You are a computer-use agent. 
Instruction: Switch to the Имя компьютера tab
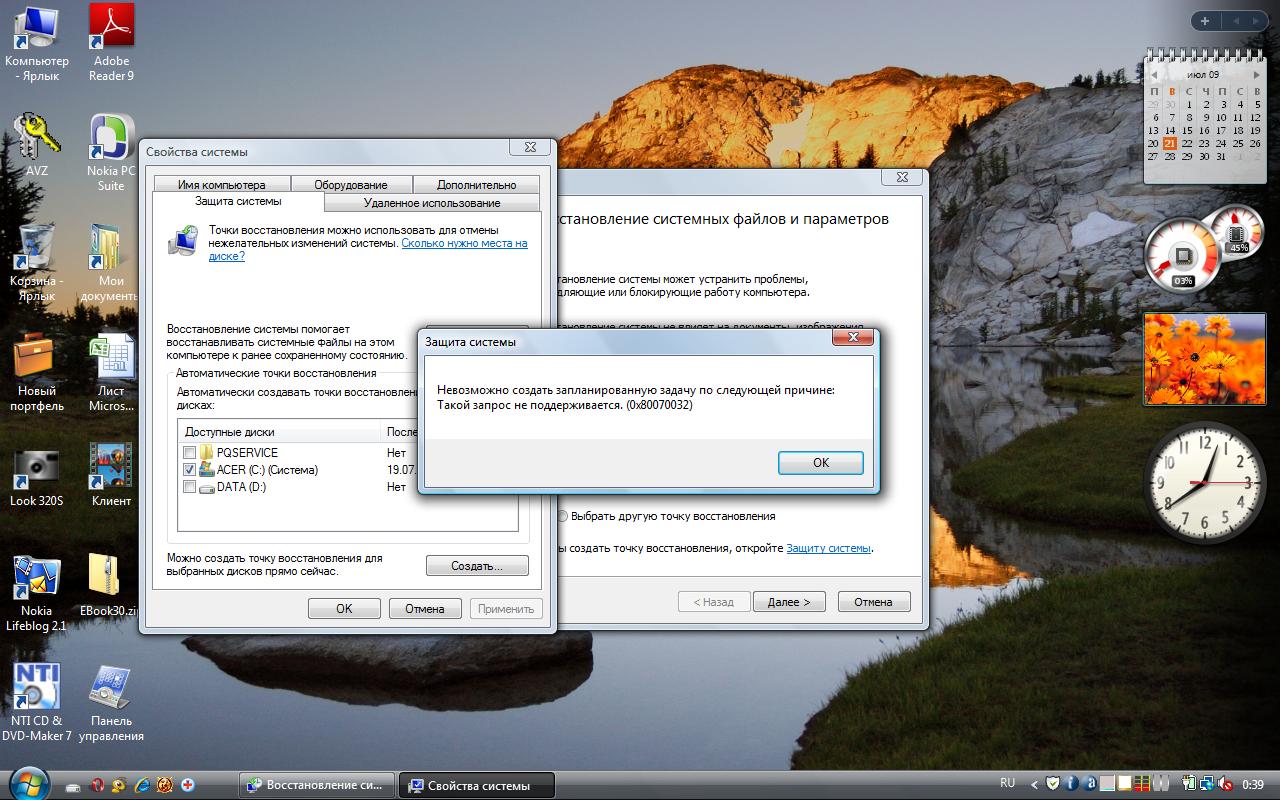point(222,184)
